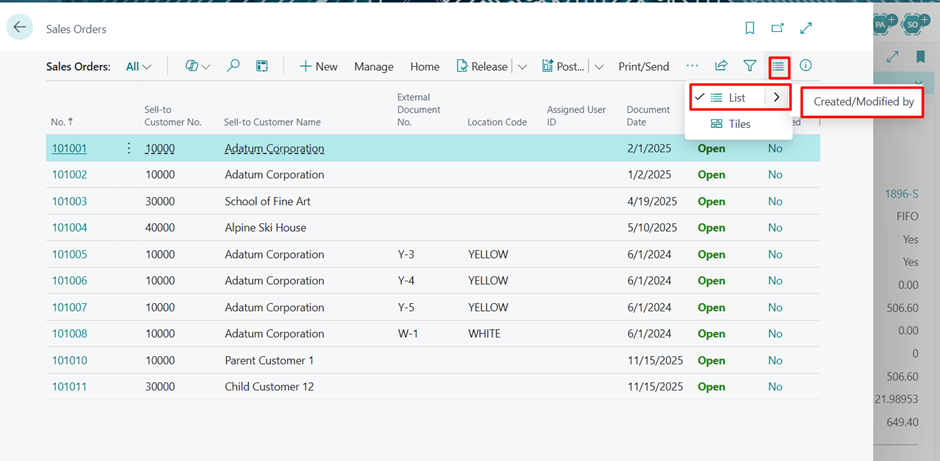Open the Copilot dropdown chevron
Screen dimensions: 940x461
coord(206,67)
